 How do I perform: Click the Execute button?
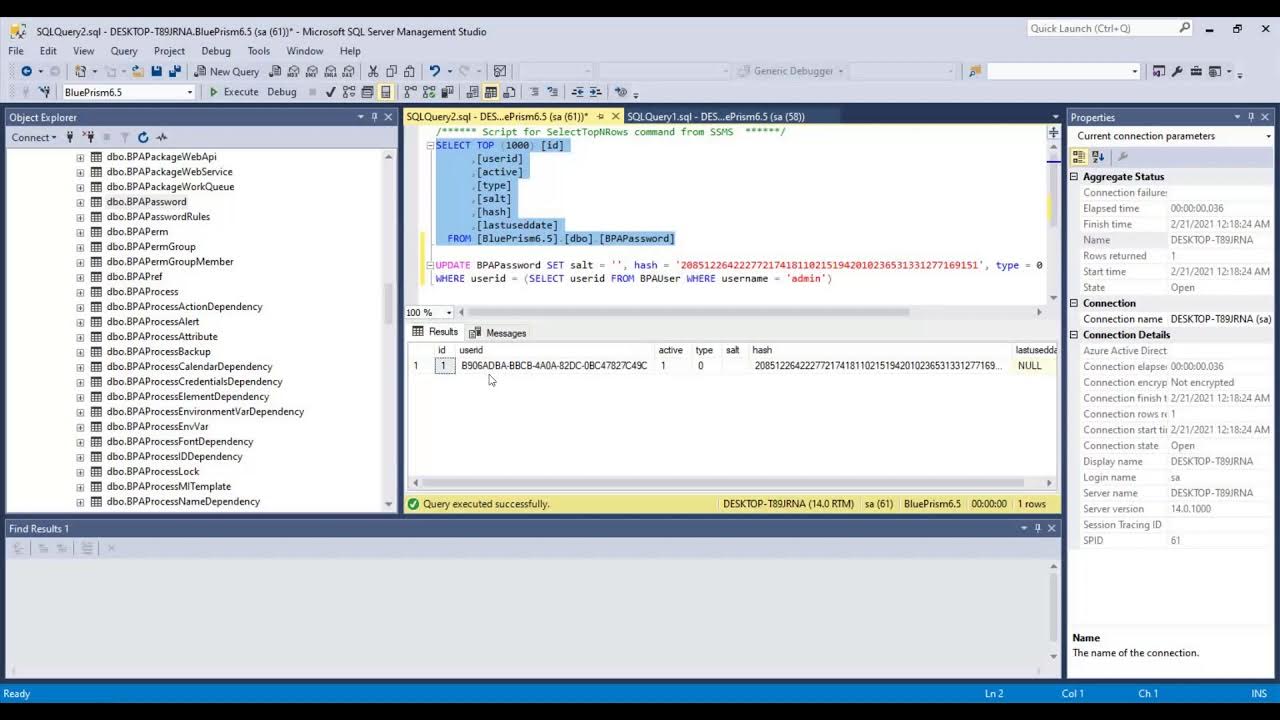233,92
